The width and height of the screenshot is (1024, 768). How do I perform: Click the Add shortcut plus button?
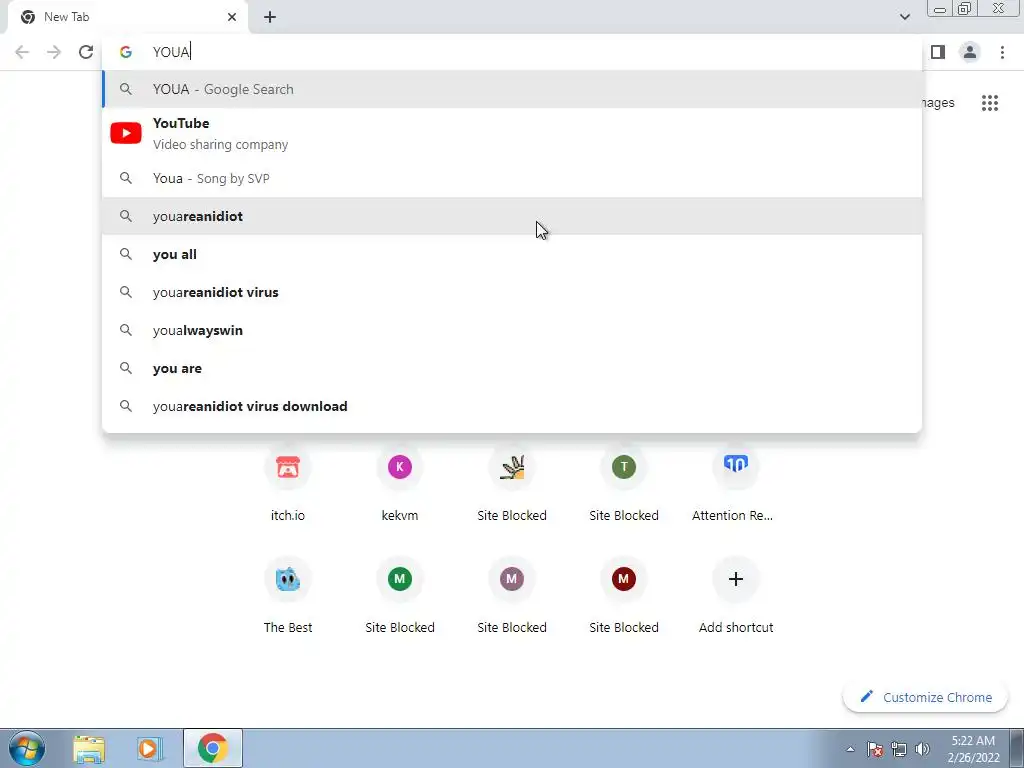(x=735, y=579)
